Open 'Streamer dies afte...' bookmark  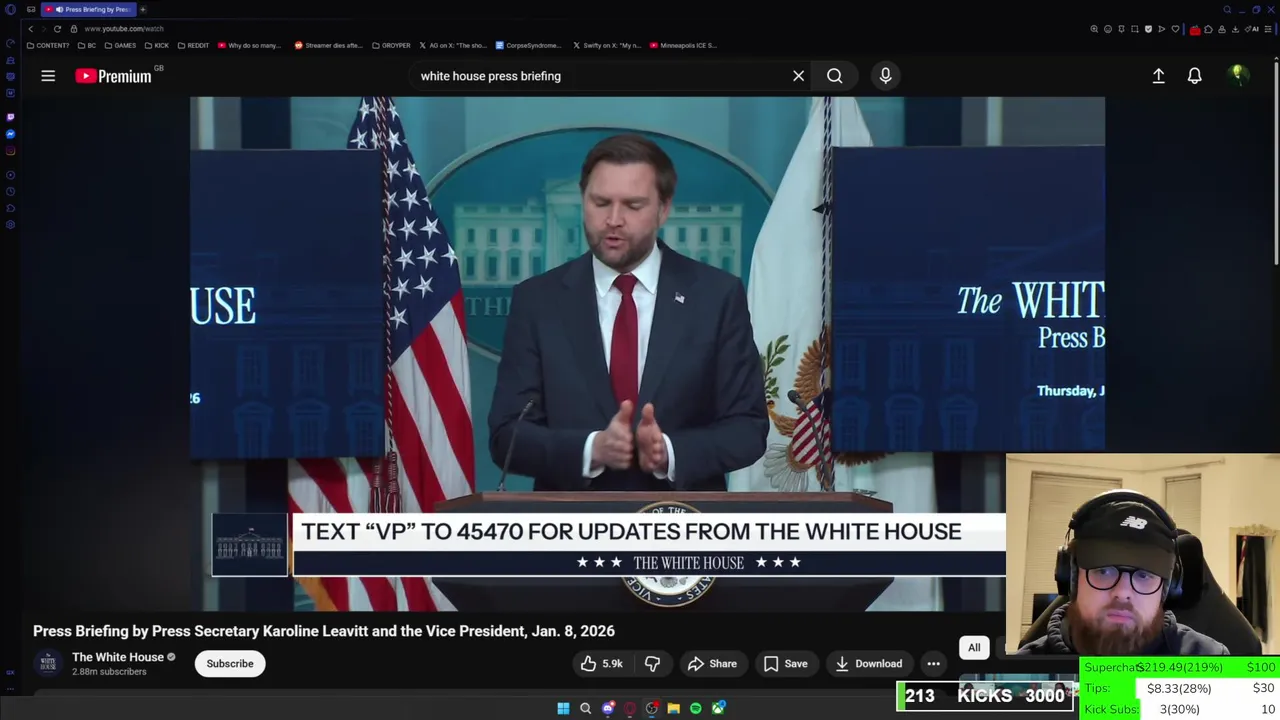pos(329,45)
